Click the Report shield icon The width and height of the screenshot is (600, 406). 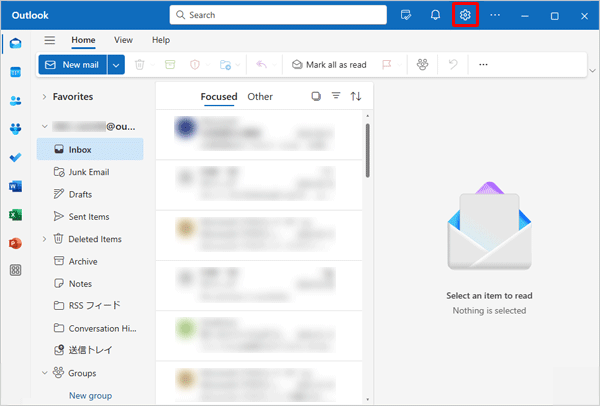click(x=195, y=64)
